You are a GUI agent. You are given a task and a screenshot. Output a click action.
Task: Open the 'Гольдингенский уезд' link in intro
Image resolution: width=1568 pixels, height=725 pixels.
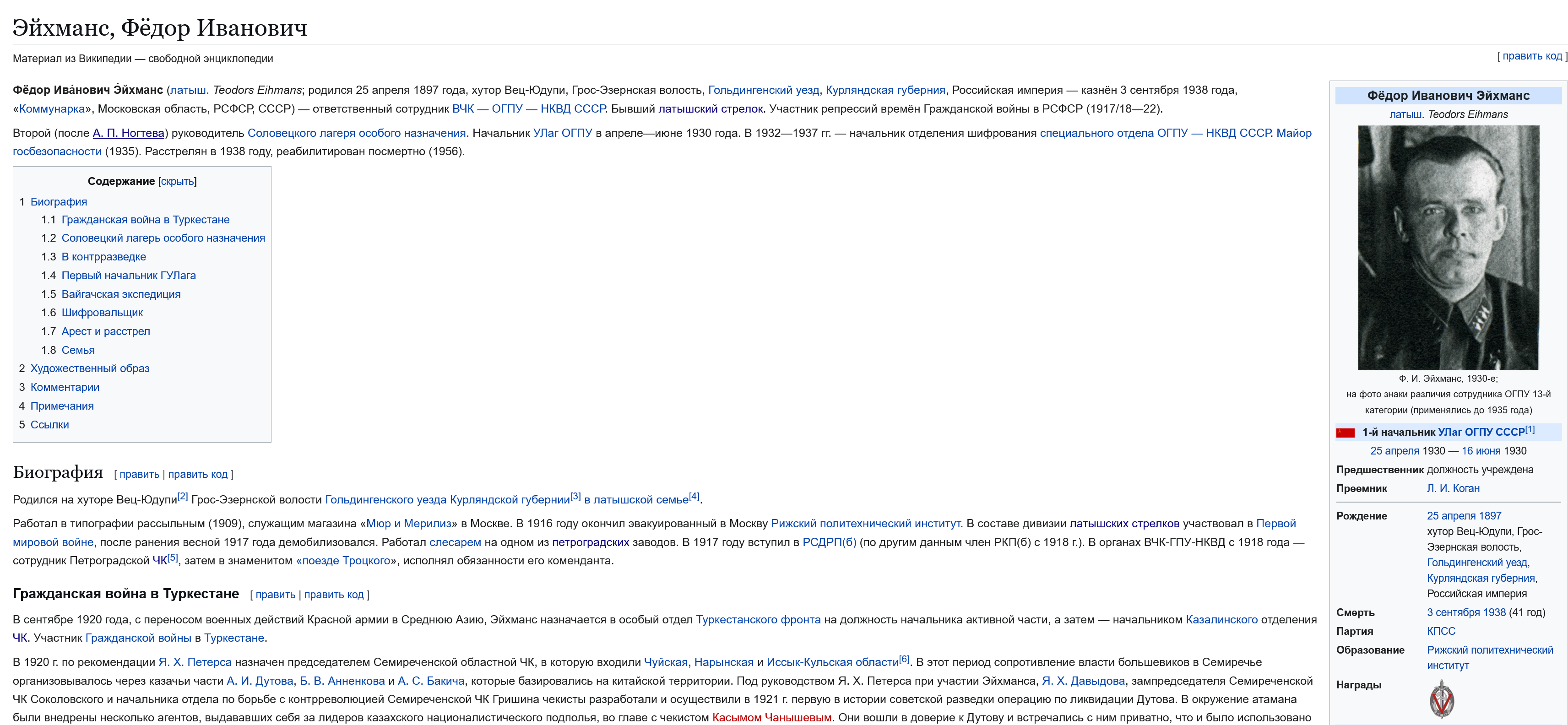(763, 90)
